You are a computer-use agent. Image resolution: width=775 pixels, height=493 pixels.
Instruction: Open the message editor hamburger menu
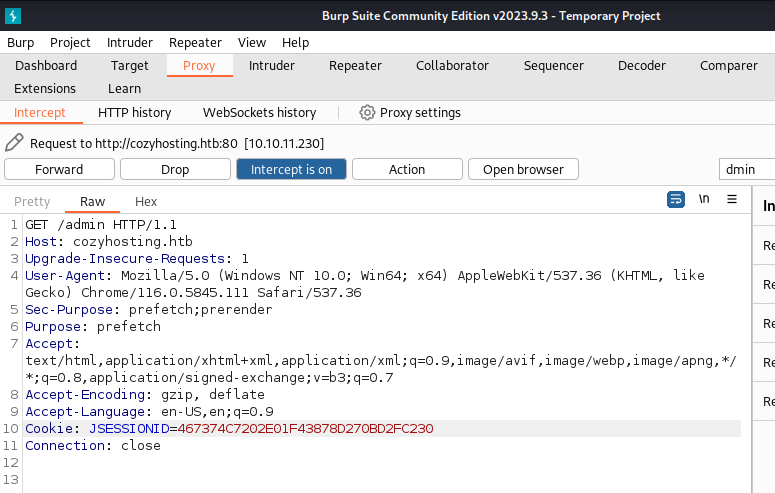[732, 199]
